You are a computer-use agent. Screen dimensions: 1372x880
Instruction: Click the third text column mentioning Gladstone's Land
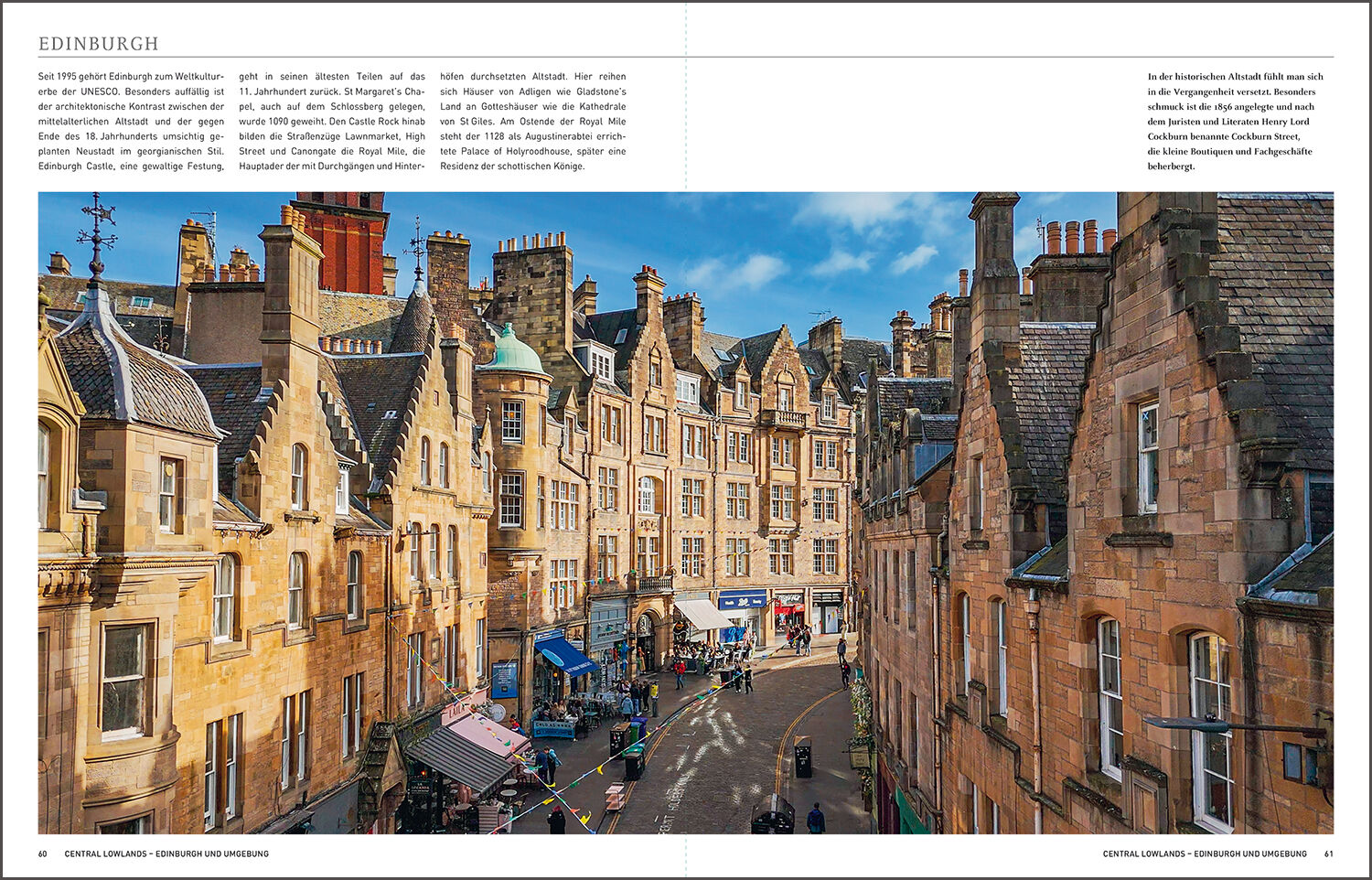[532, 122]
